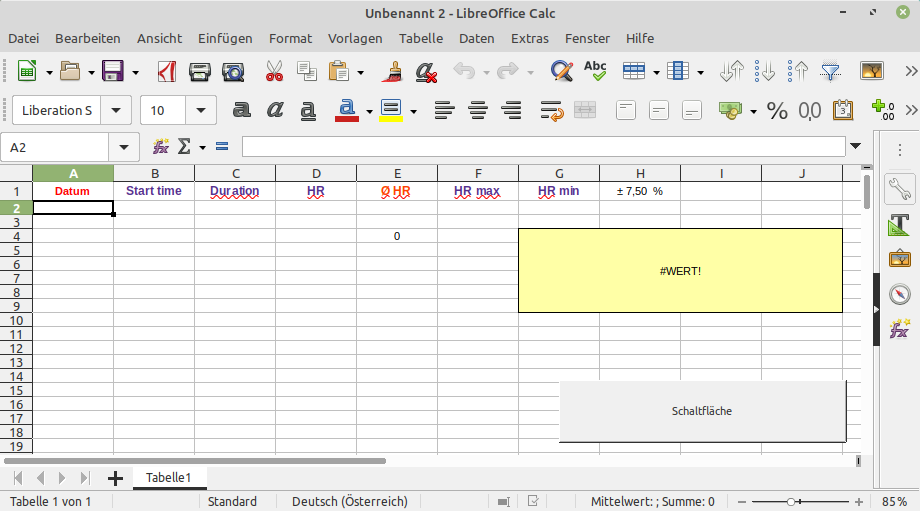
Task: Open the font color dropdown arrow
Action: tap(369, 111)
